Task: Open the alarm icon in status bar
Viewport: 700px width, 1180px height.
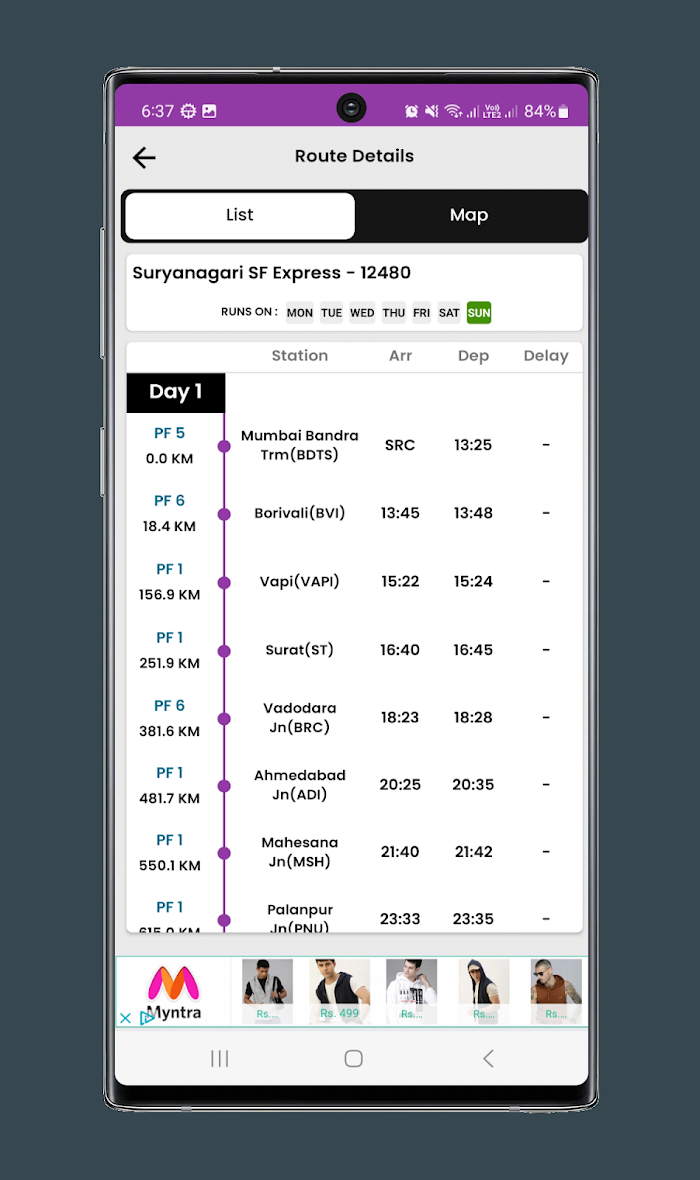Action: (x=411, y=111)
